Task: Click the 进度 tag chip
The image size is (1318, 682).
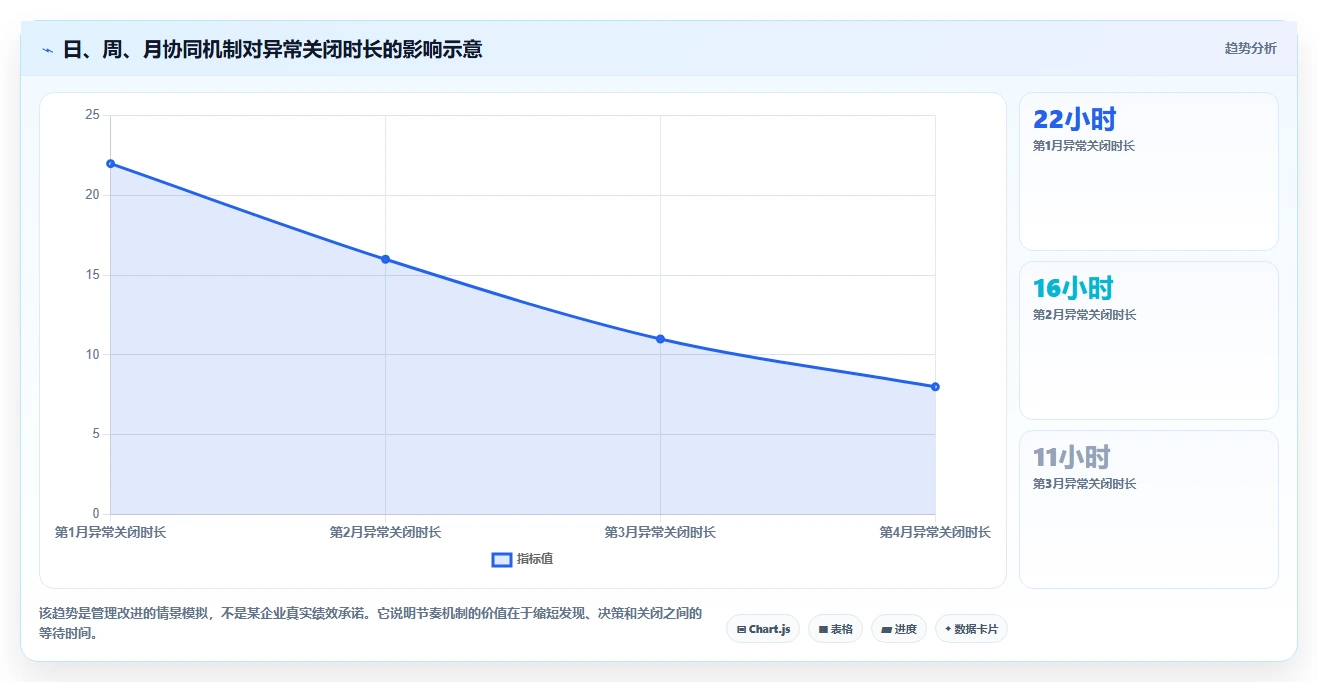Action: pos(899,629)
